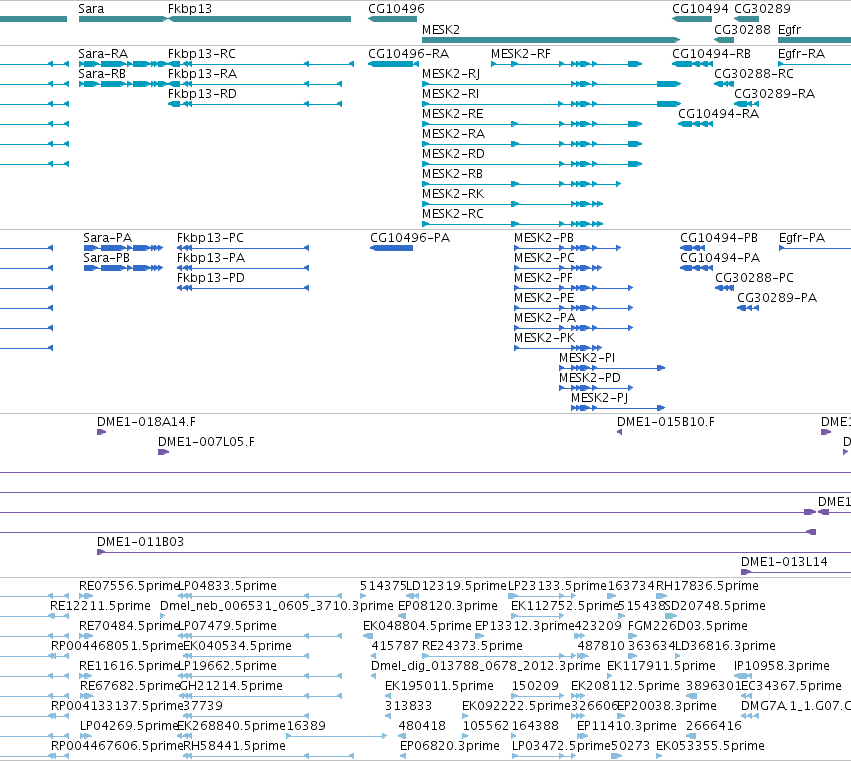Select transcript Egfr-RA

click(802, 54)
